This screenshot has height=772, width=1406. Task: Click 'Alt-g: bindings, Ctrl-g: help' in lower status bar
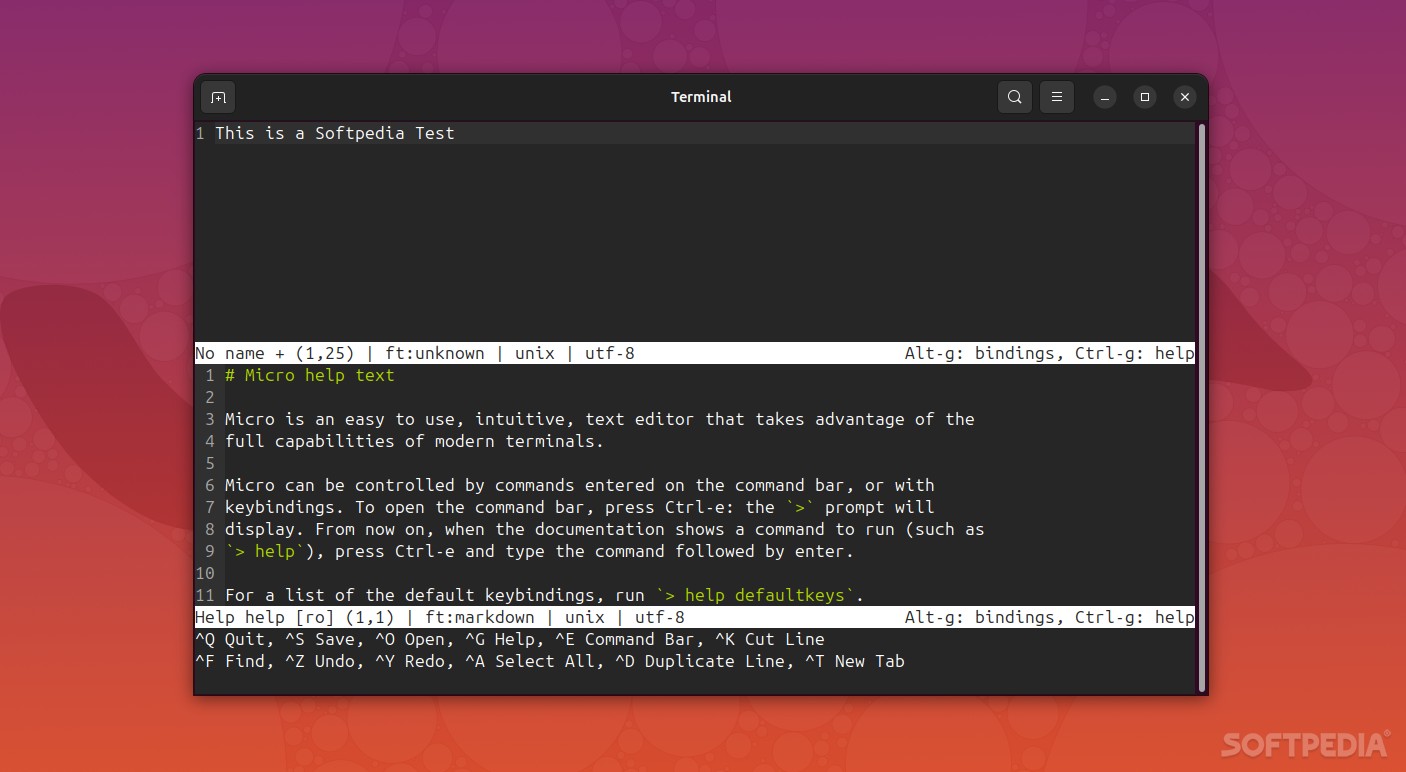coord(1050,617)
